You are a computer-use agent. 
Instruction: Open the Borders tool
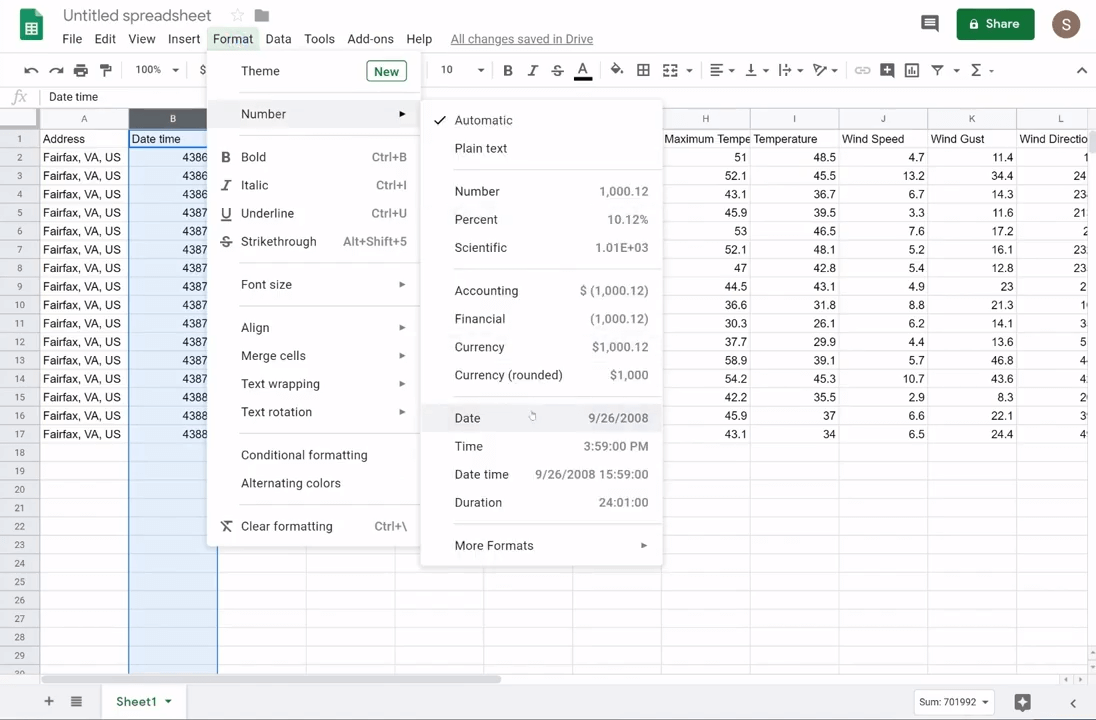643,70
